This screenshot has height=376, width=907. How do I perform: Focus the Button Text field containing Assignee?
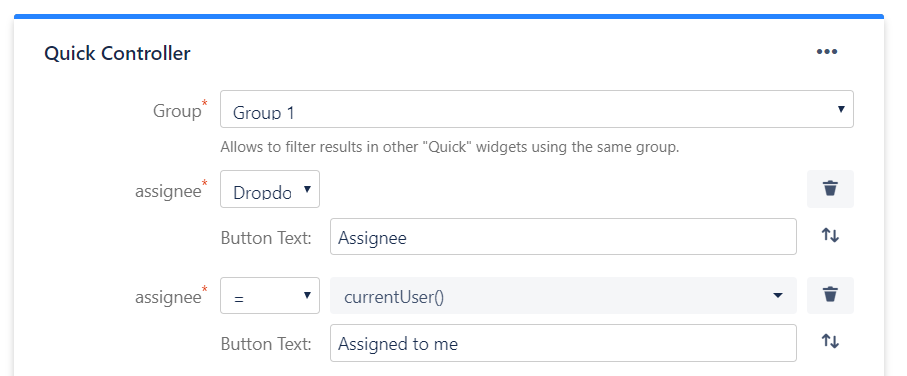[x=563, y=237]
